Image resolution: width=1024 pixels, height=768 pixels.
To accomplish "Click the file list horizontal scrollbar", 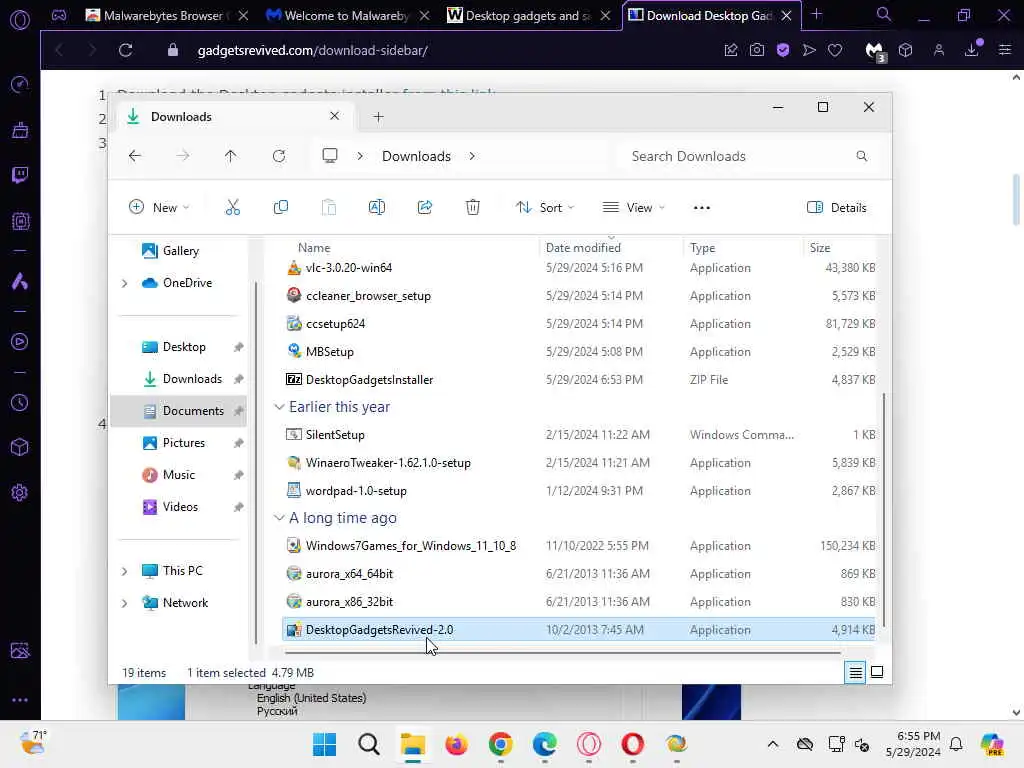I will click(x=562, y=652).
